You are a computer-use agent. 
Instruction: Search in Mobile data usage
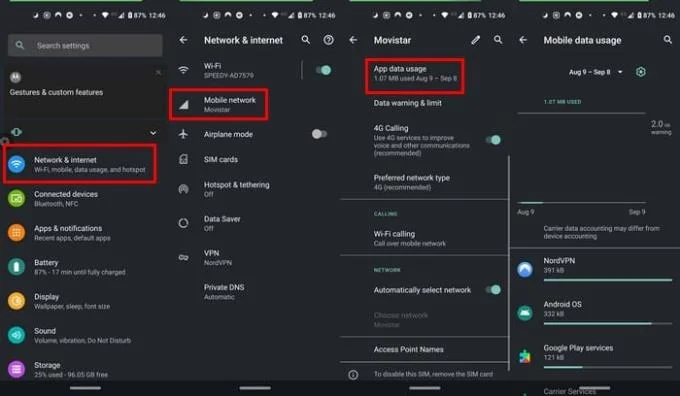coord(667,40)
